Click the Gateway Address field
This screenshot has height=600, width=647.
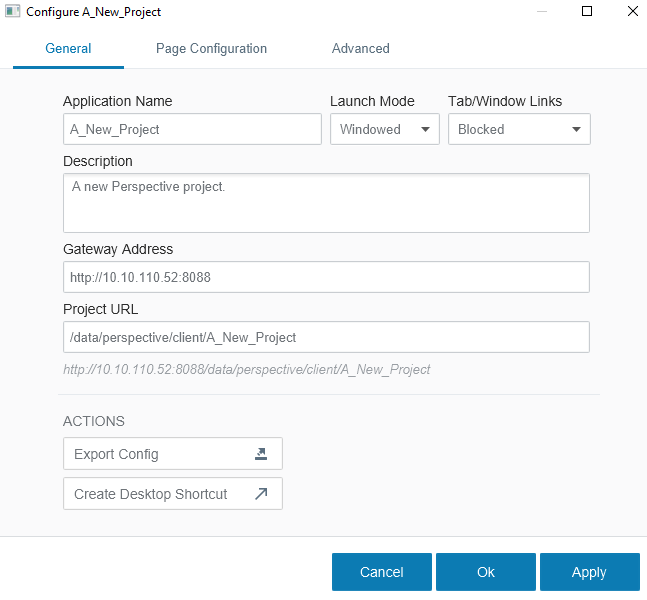326,277
